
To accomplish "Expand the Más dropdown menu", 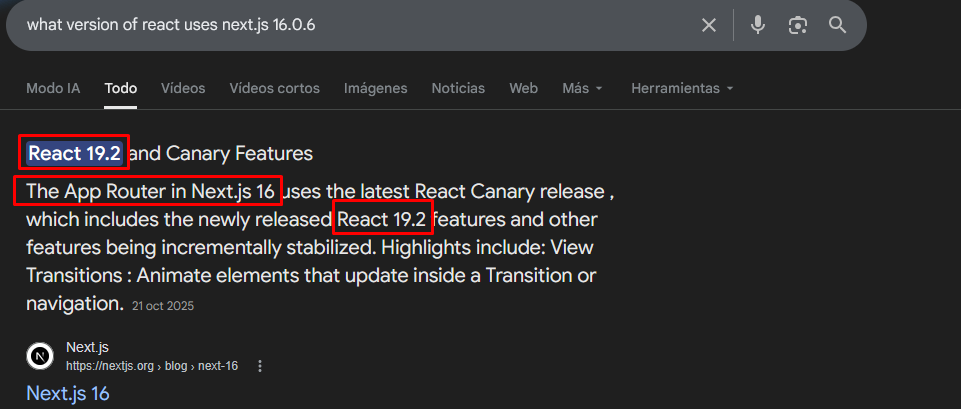I will coord(582,88).
